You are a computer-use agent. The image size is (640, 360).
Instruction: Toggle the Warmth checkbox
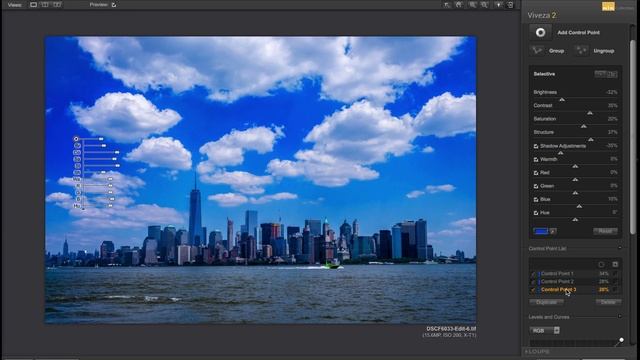[536, 160]
